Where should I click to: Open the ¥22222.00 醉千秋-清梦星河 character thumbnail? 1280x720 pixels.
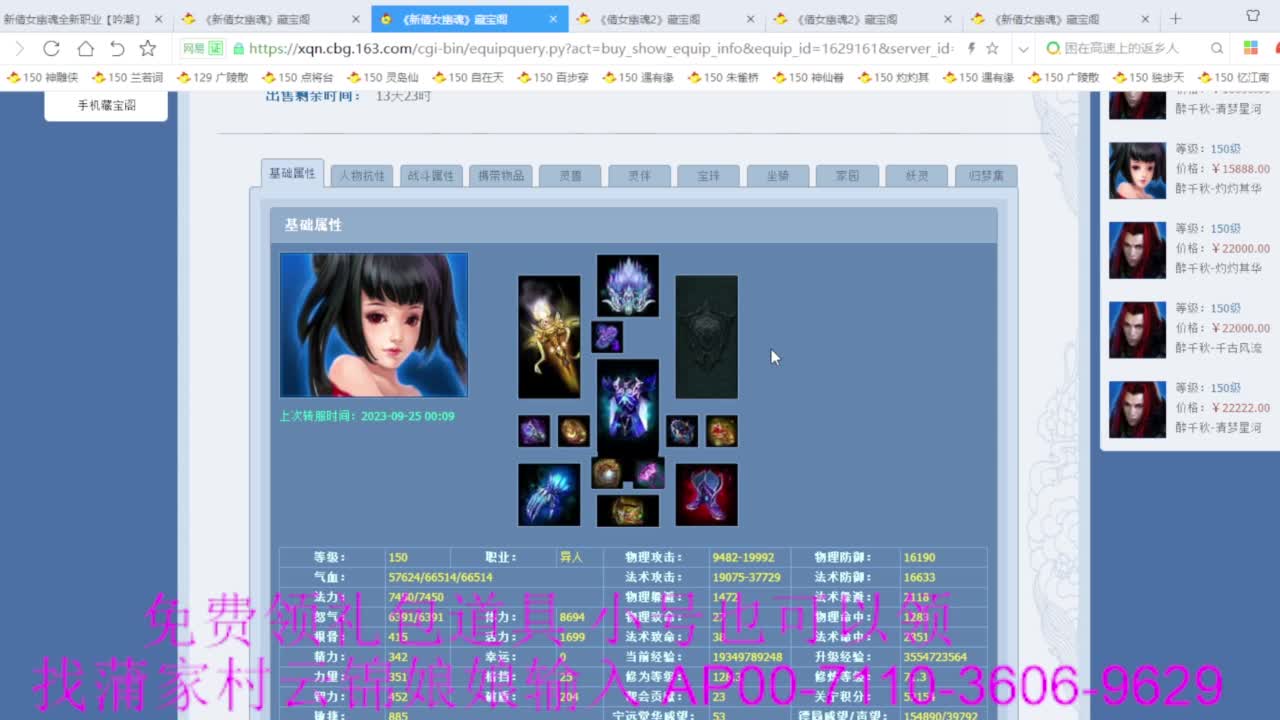(1137, 410)
